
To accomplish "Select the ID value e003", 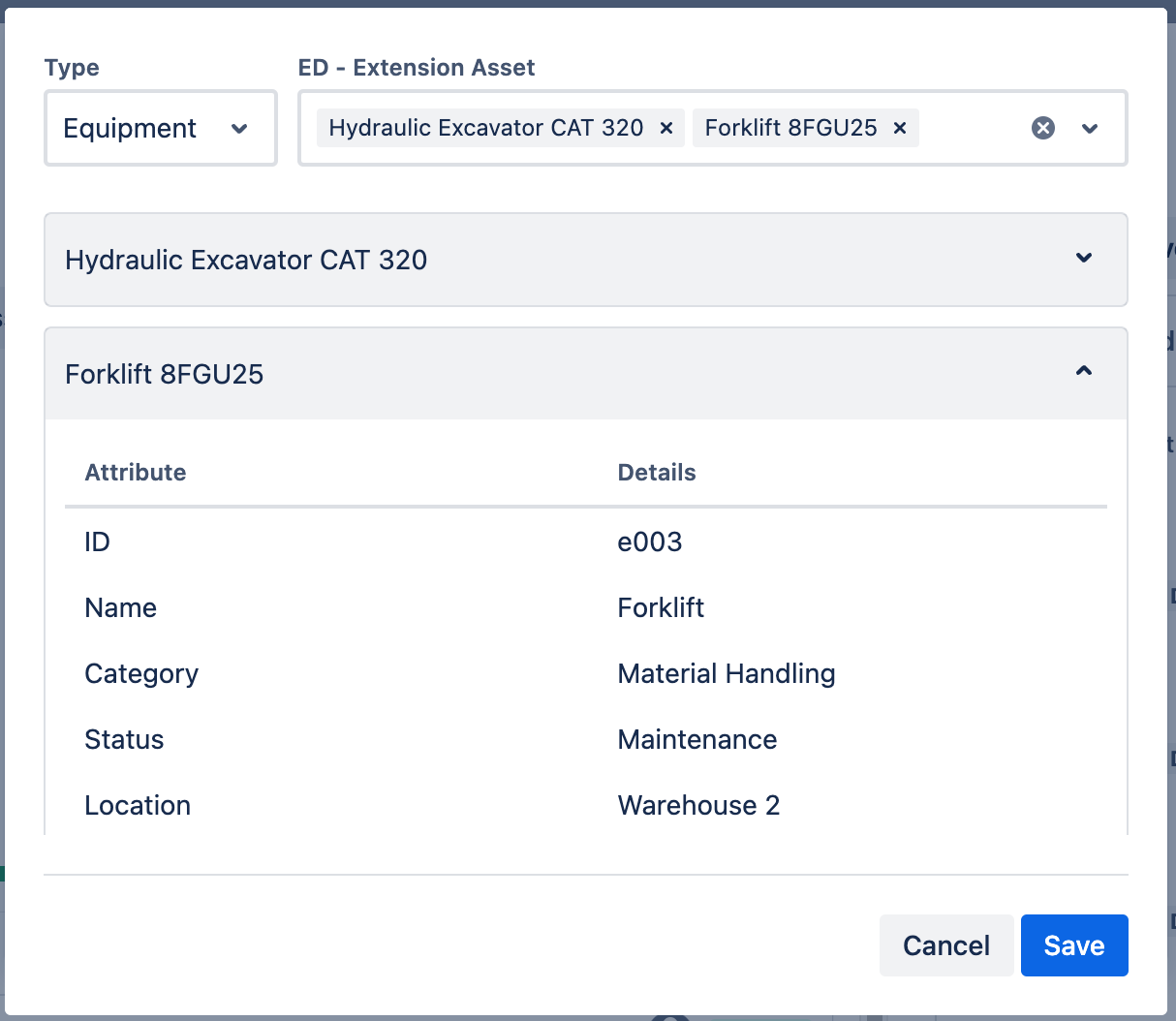I will (650, 541).
